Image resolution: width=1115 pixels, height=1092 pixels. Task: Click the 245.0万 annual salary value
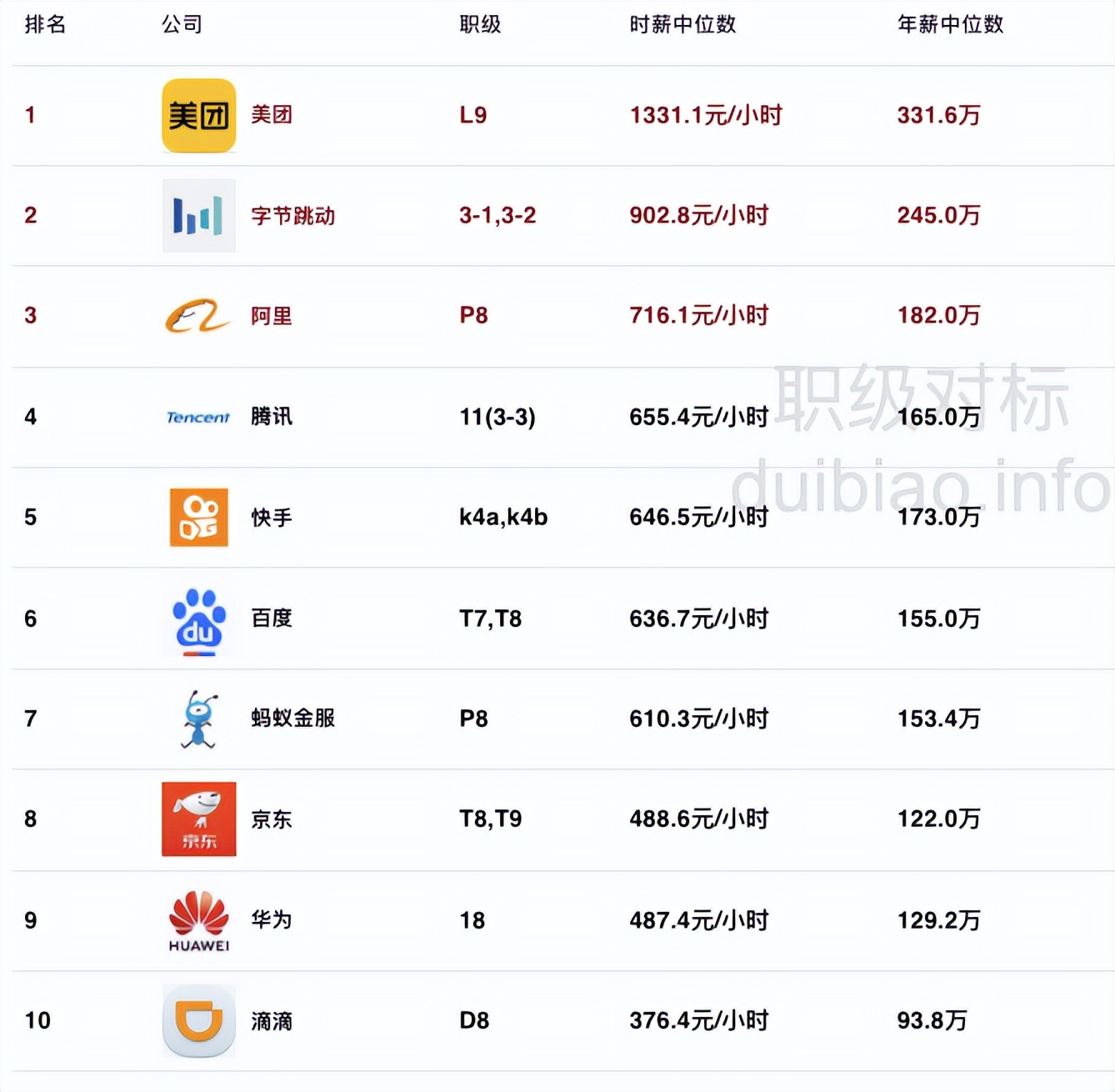pyautogui.click(x=938, y=215)
